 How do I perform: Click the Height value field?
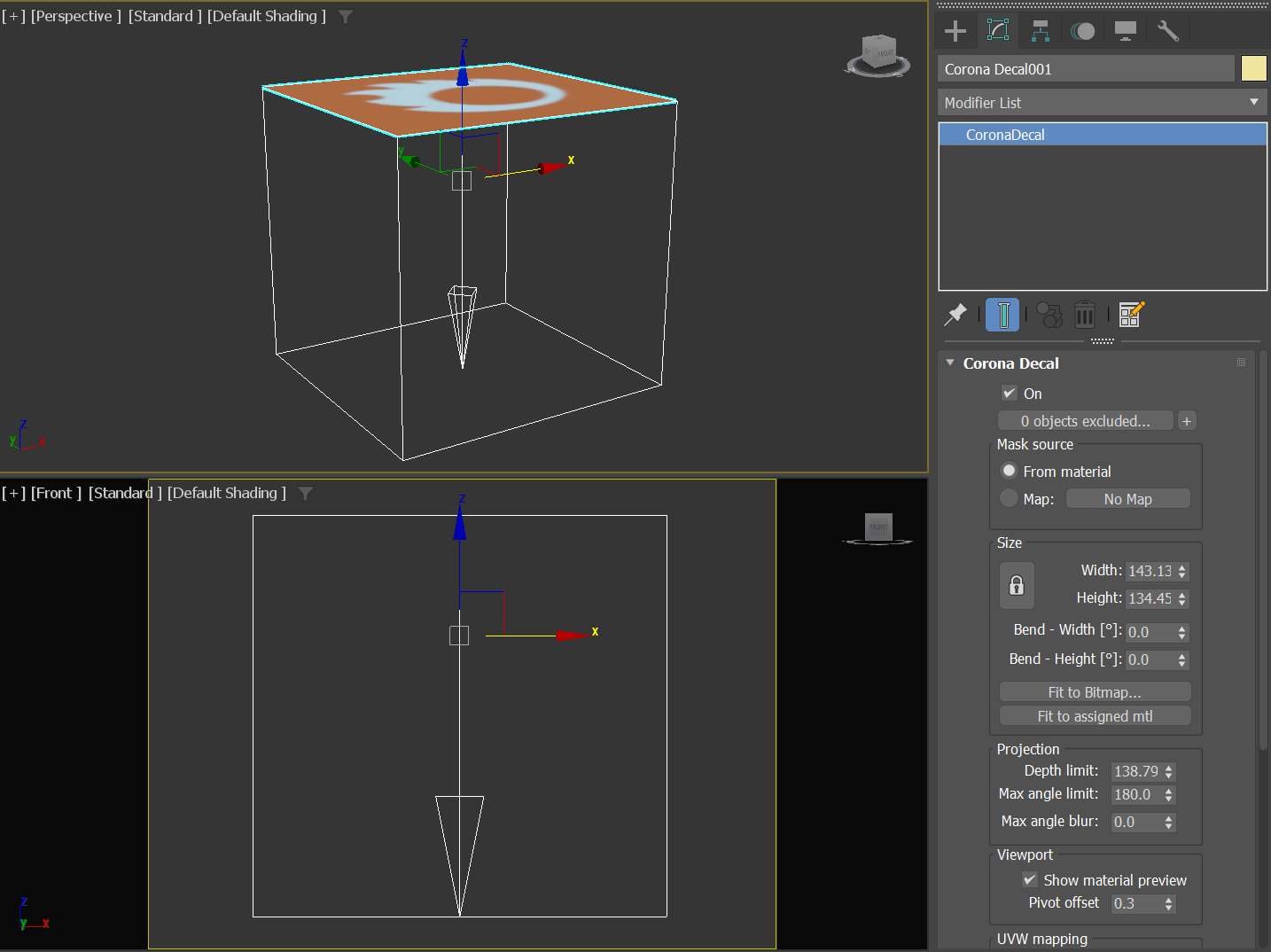coord(1150,598)
